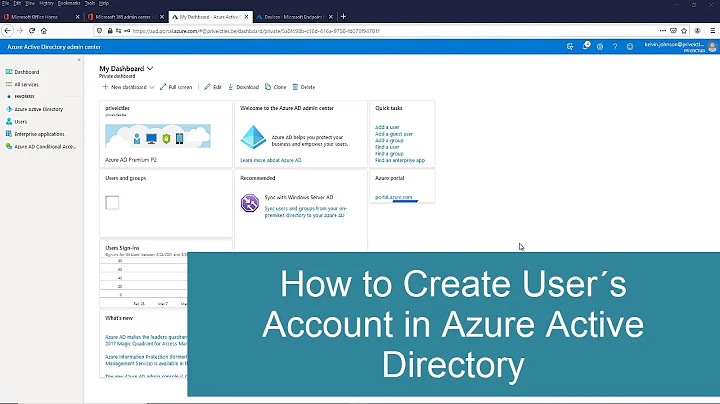This screenshot has height=404, width=720.
Task: Open the New dashboard dropdown
Action: (128, 87)
